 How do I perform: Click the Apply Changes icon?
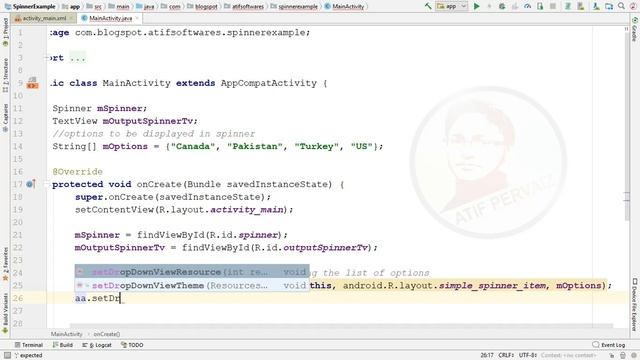tap(489, 6)
